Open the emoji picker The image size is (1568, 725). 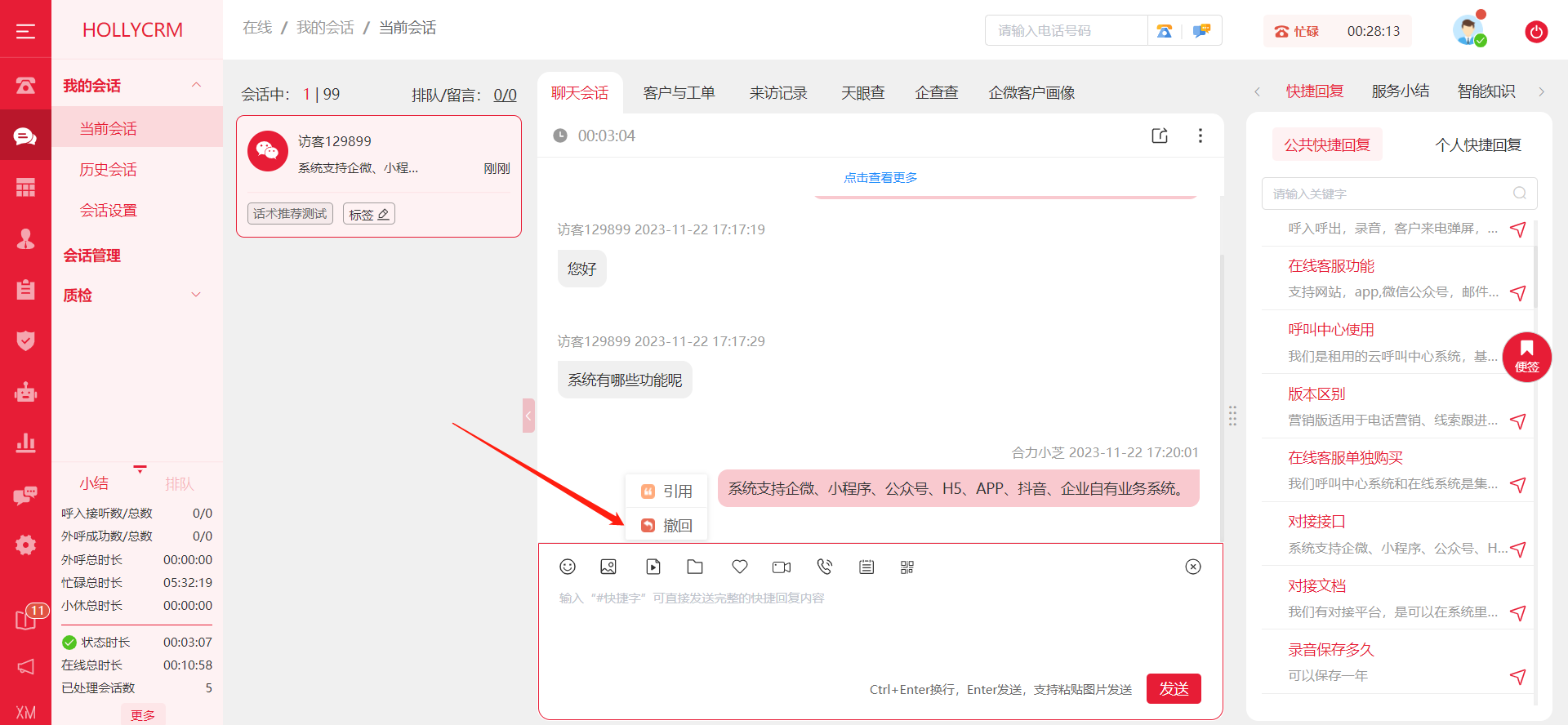coord(568,567)
